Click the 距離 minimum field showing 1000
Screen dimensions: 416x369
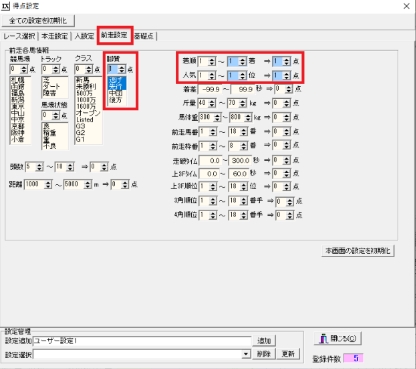(x=38, y=184)
